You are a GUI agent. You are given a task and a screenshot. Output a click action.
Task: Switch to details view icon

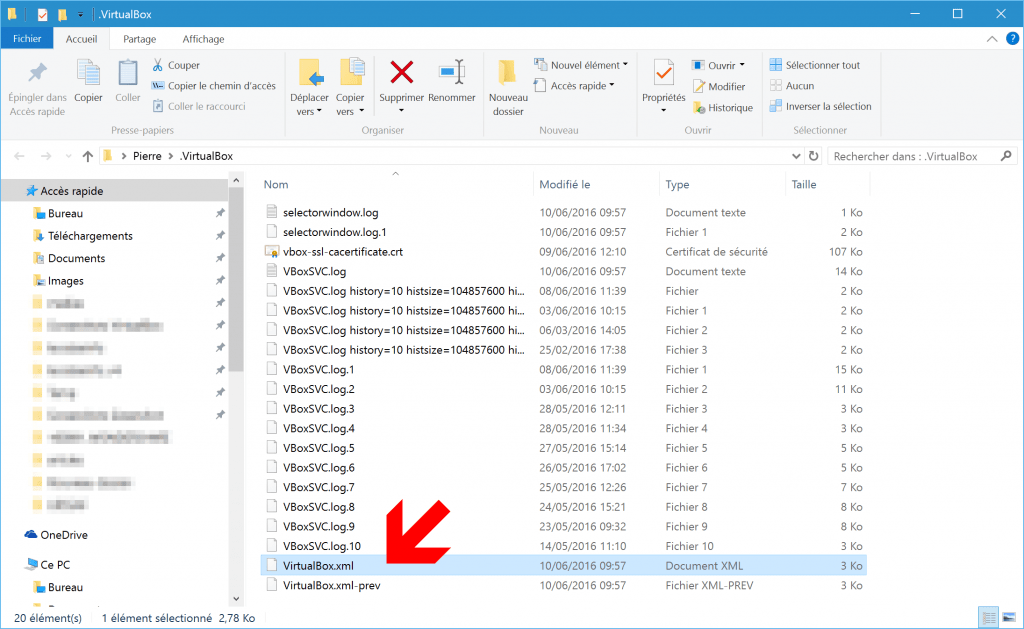989,617
